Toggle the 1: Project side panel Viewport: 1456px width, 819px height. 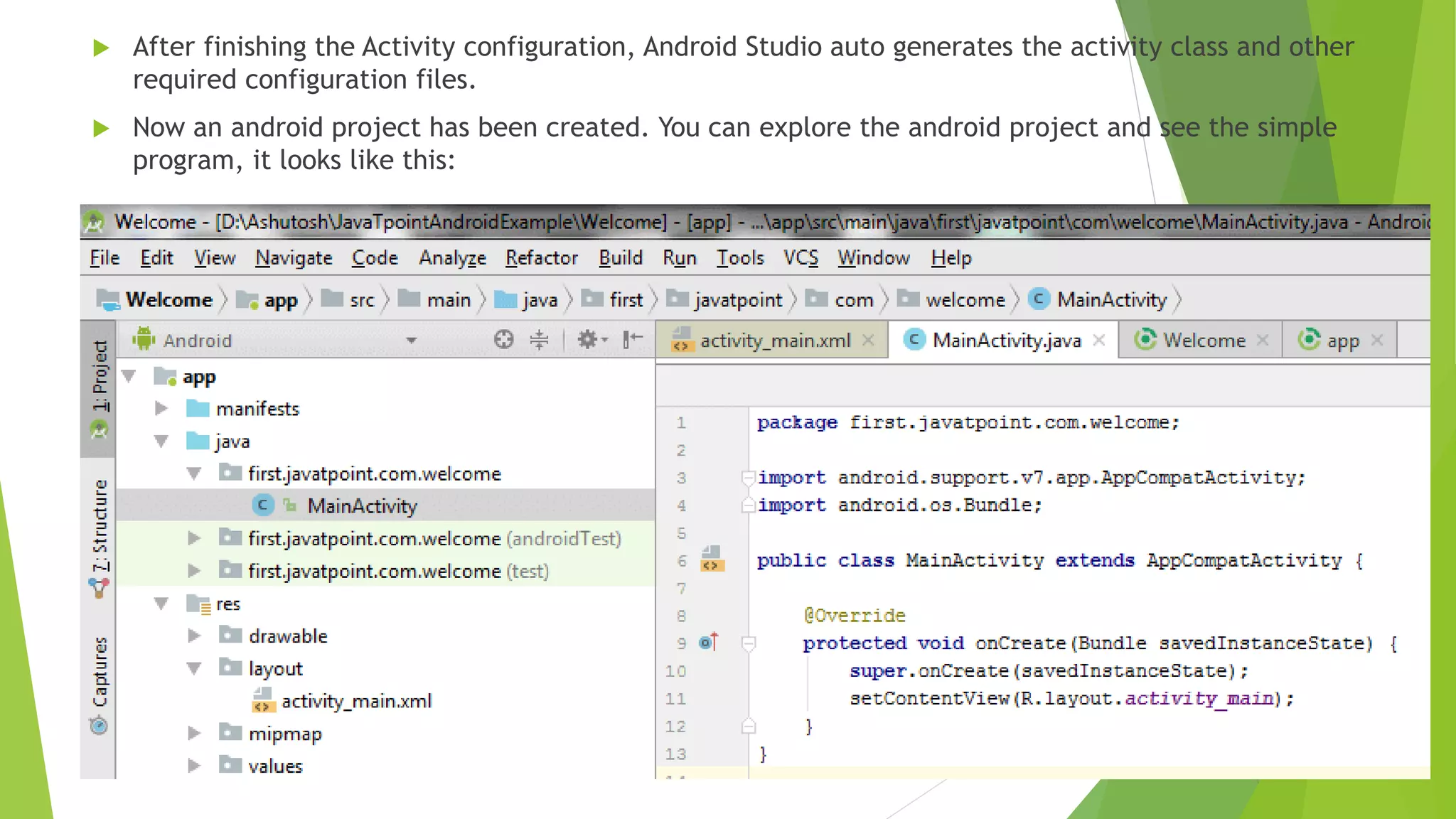[100, 377]
